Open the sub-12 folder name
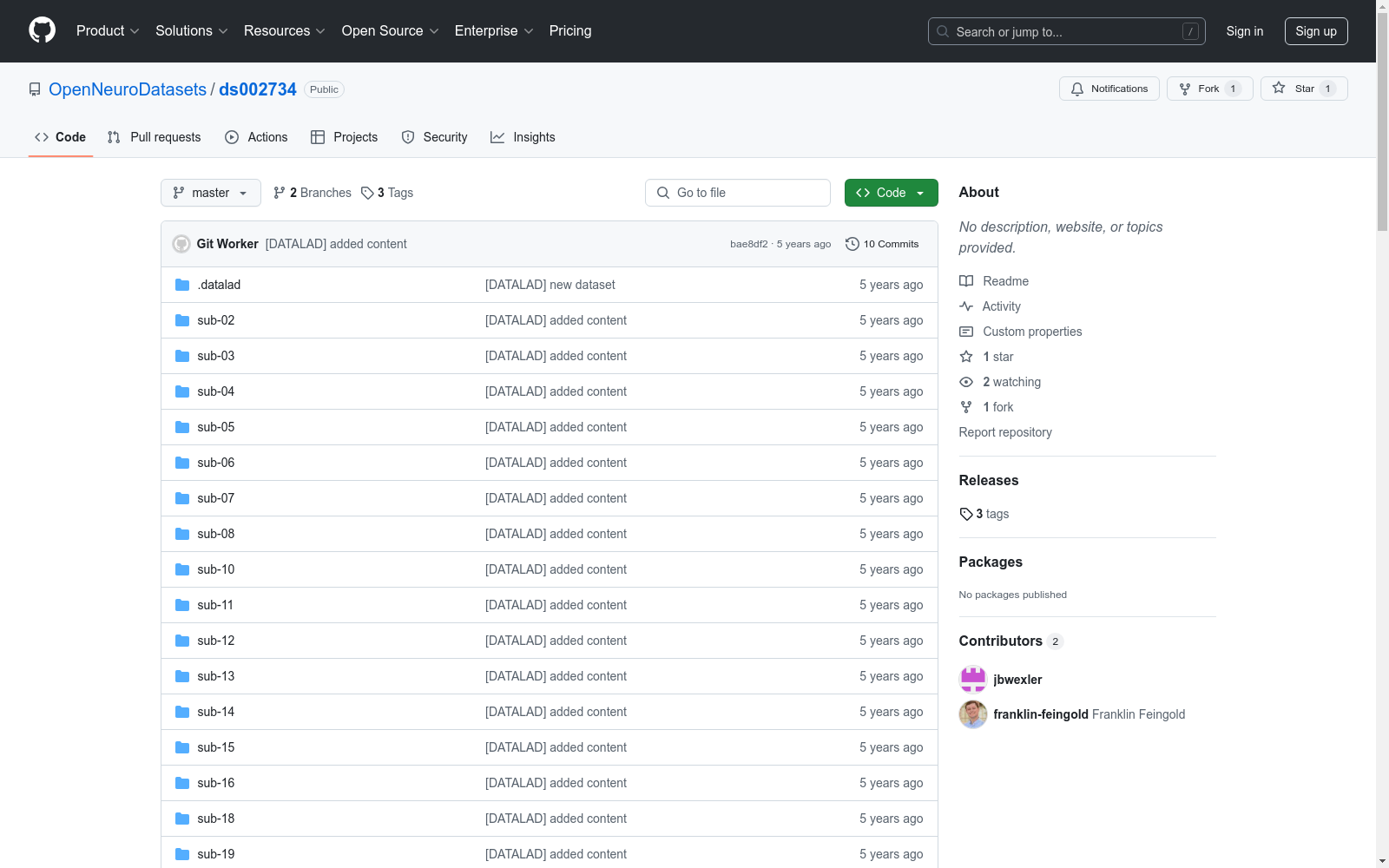The height and width of the screenshot is (868, 1389). tap(216, 641)
